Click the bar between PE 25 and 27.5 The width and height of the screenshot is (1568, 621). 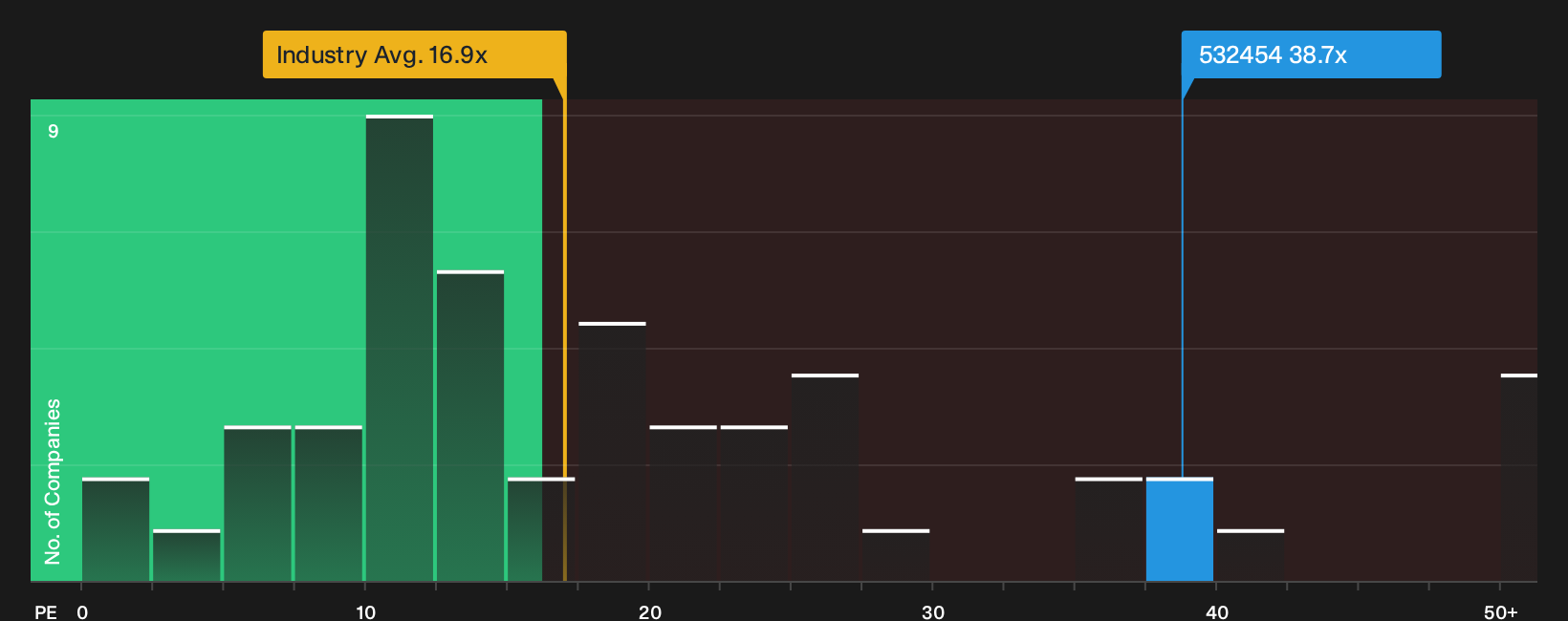pyautogui.click(x=825, y=478)
